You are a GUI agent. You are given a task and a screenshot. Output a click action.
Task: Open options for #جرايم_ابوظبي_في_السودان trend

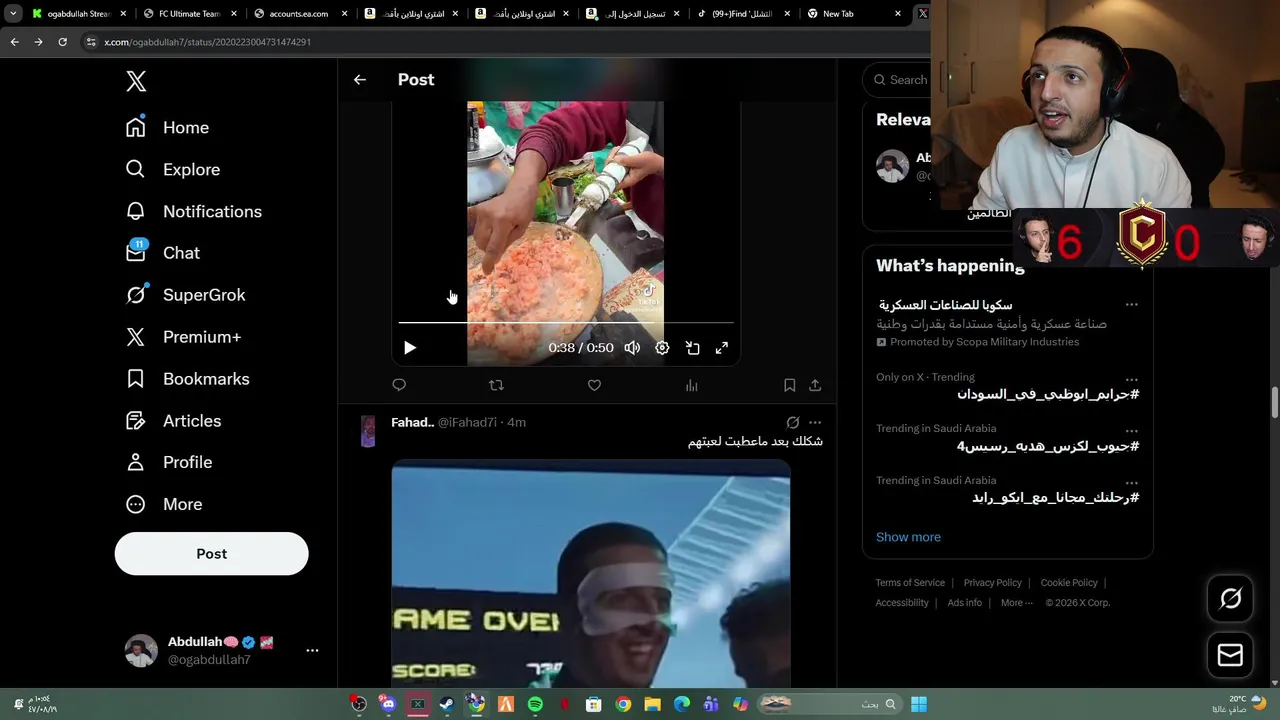coord(1131,380)
